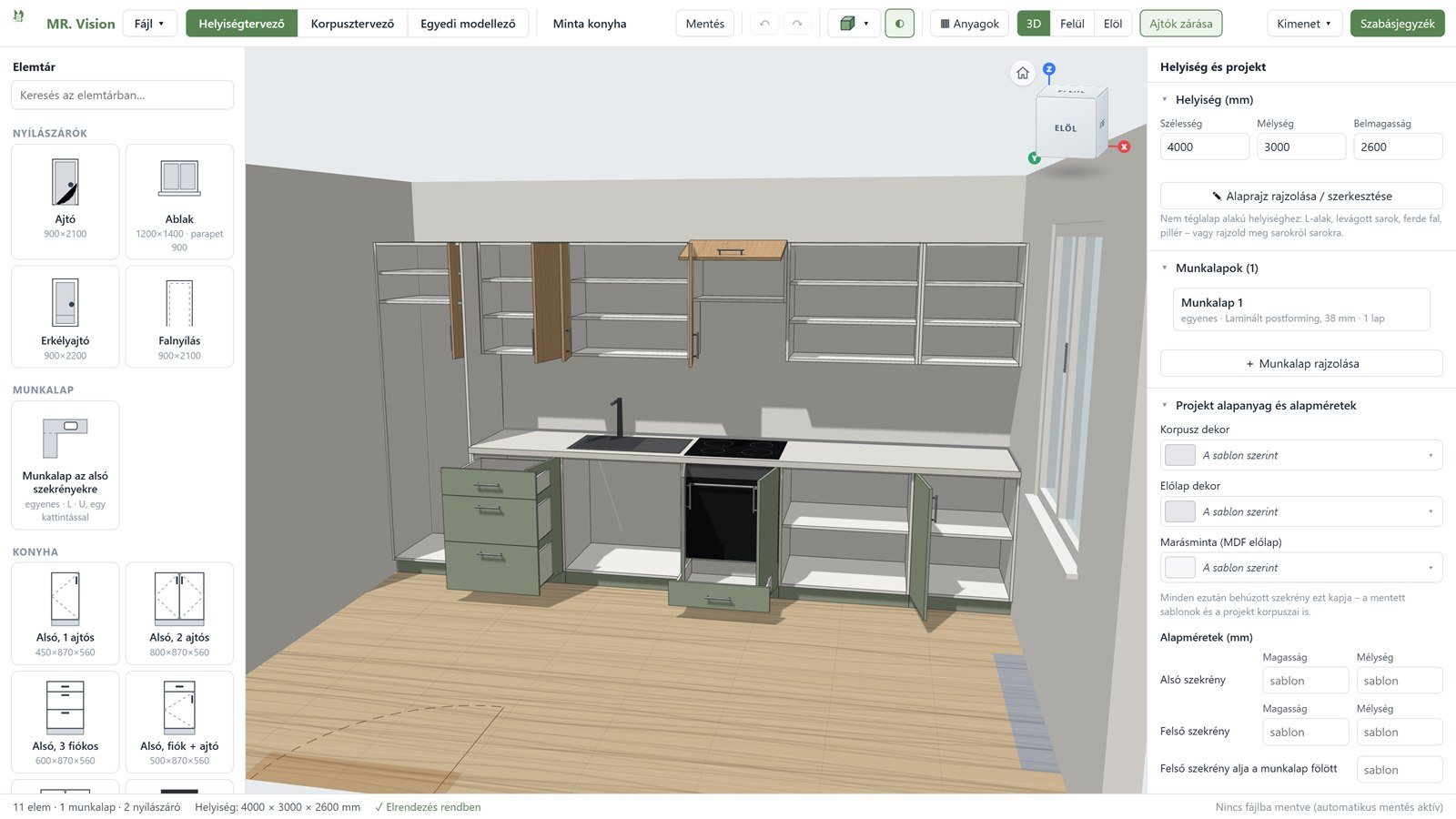The image size is (1456, 819).
Task: Open the 3D cube display mode dropdown
Action: [854, 24]
